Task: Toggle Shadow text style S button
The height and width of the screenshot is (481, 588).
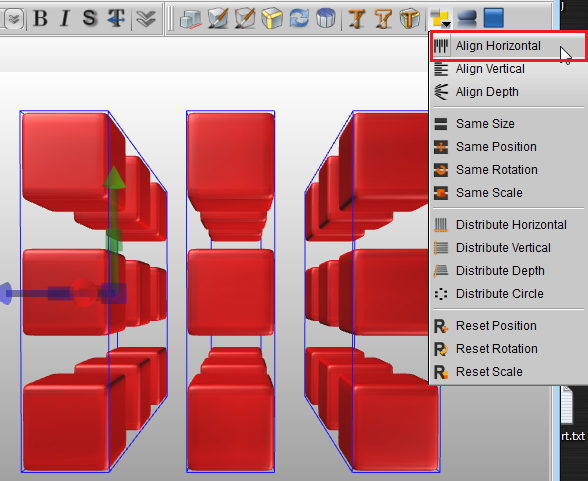Action: [90, 18]
